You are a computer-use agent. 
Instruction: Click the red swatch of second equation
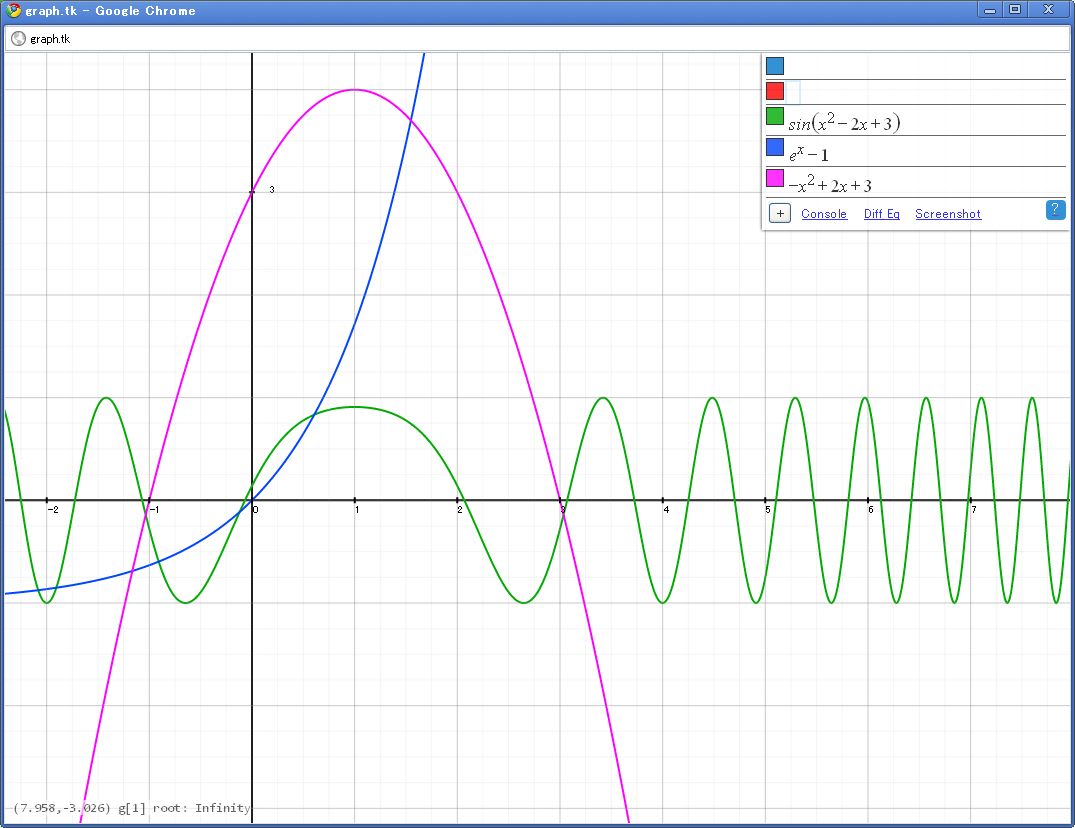click(775, 91)
